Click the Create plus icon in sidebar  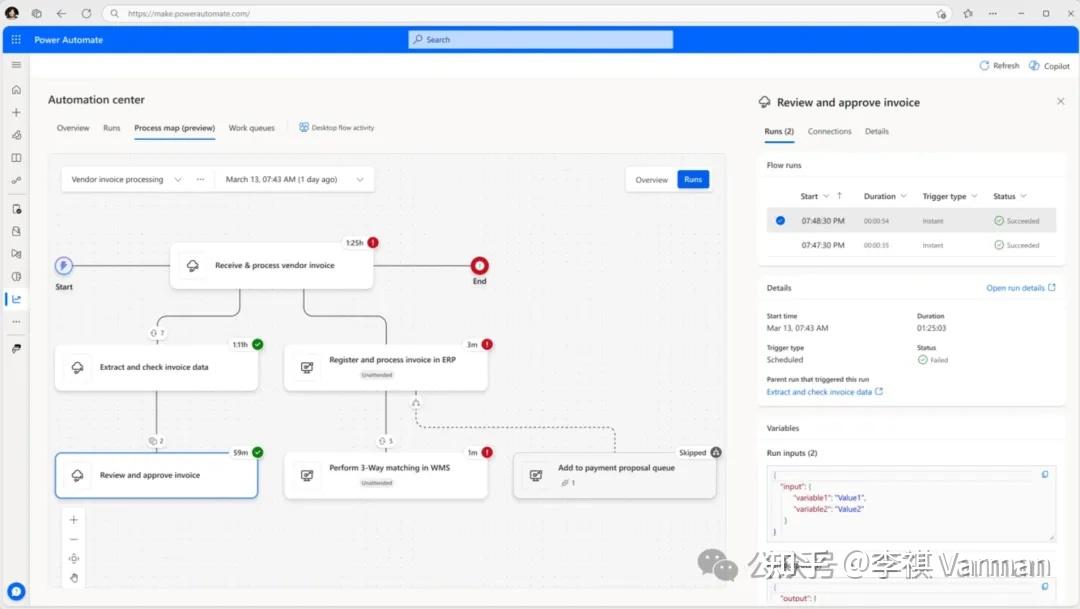[15, 111]
